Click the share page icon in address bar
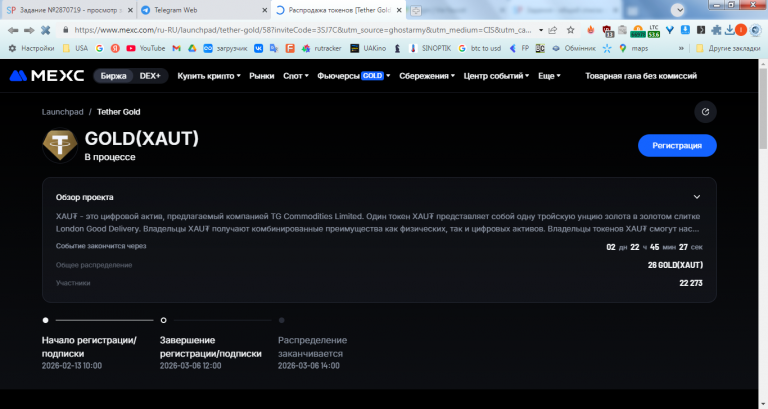The height and width of the screenshot is (409, 768). click(552, 30)
